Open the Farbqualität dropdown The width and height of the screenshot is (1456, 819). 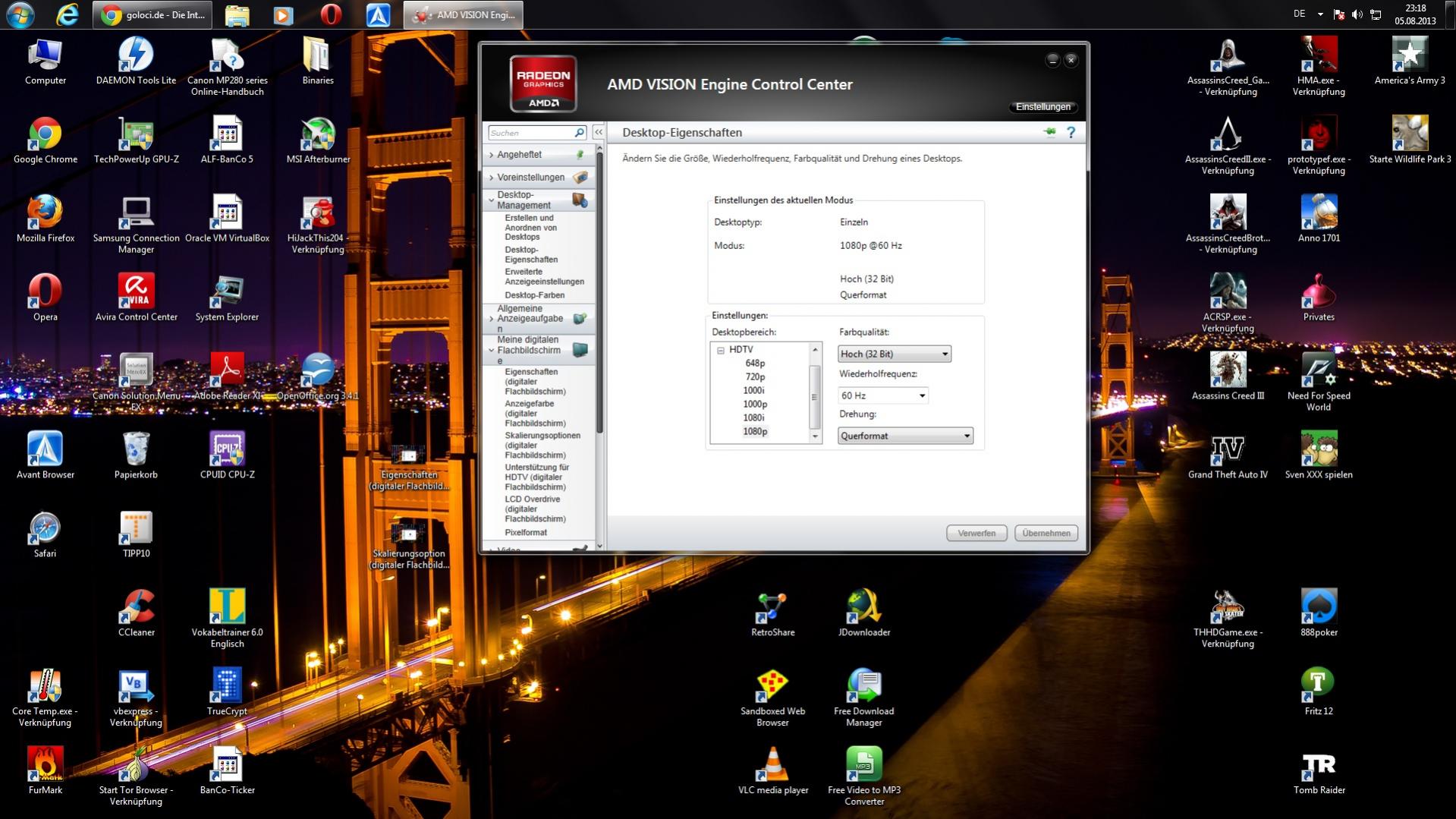point(894,354)
